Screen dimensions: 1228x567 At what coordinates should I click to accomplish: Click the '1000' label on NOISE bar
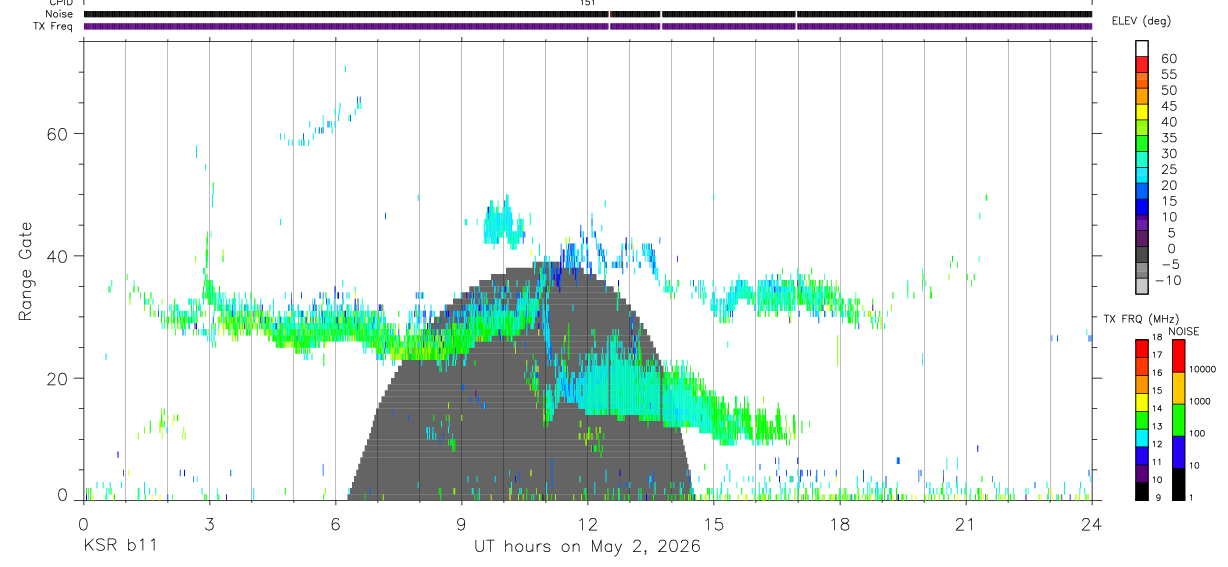pyautogui.click(x=1202, y=401)
